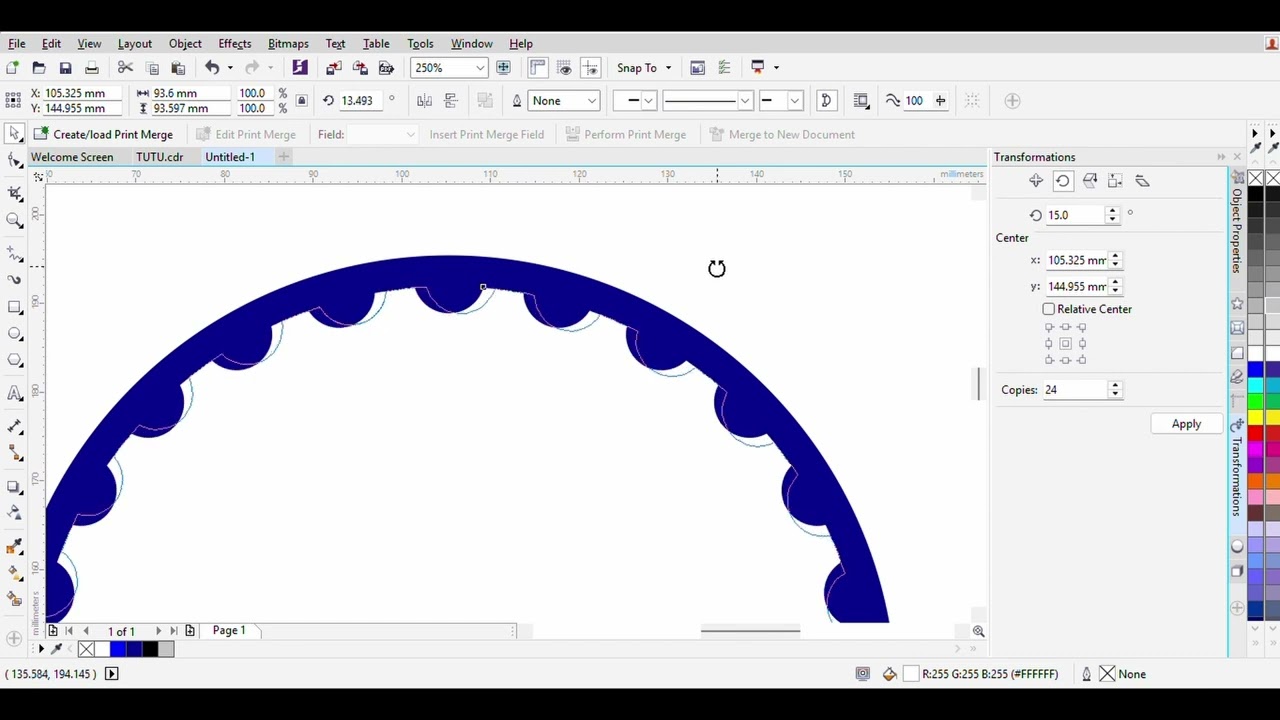Toggle the grid display icon

564,68
